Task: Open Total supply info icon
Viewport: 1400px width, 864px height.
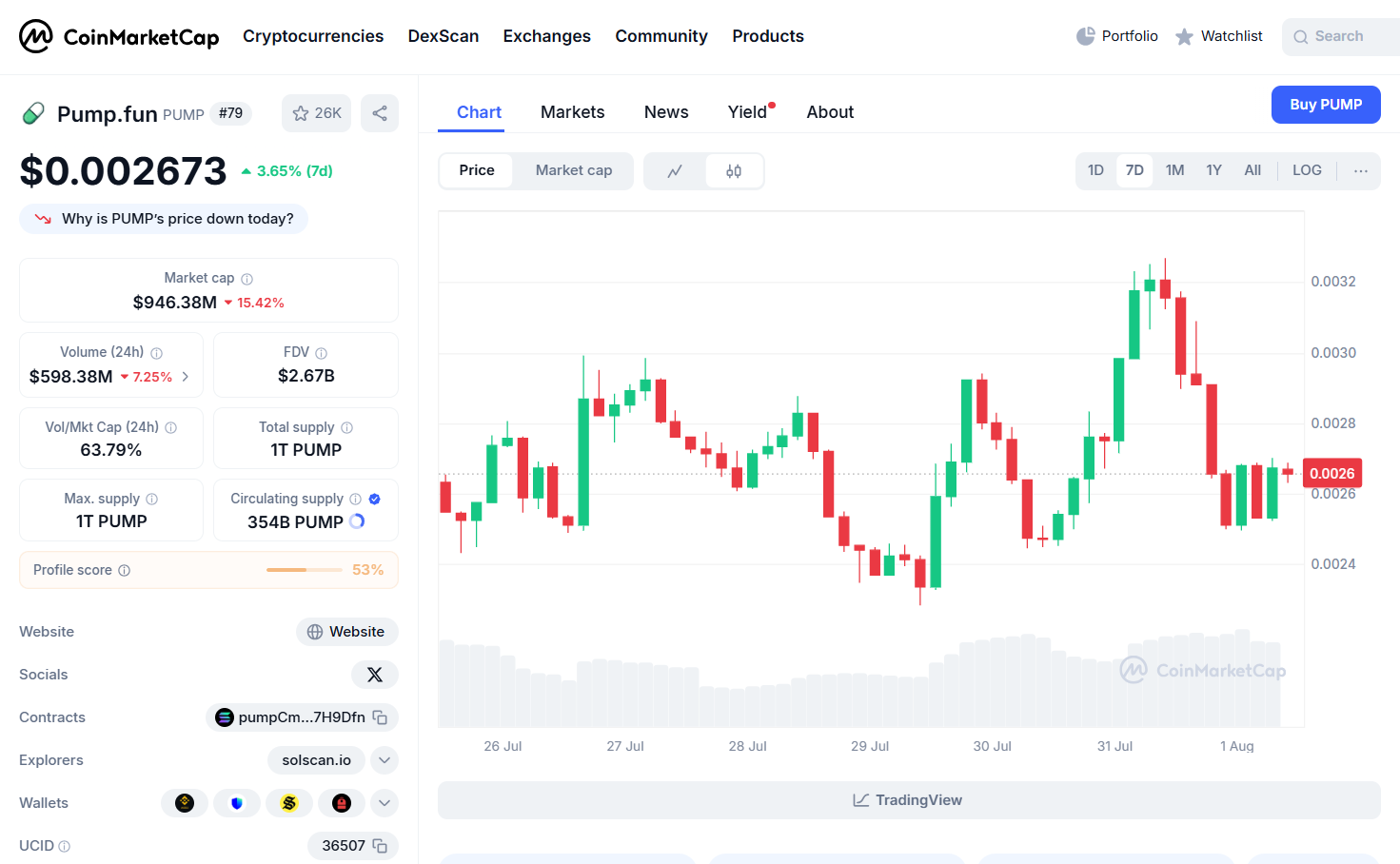Action: pos(347,428)
